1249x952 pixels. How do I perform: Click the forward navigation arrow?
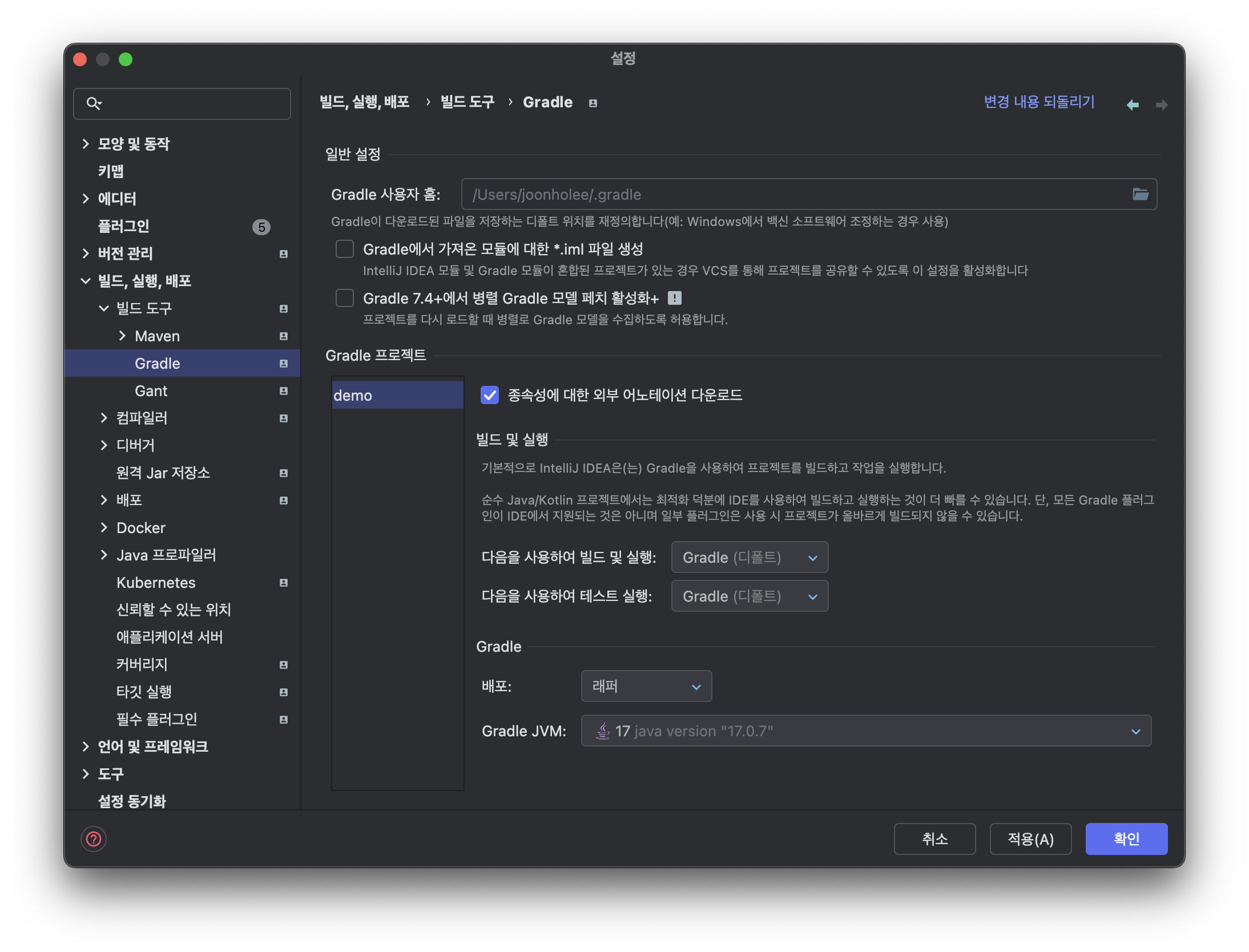coord(1161,104)
